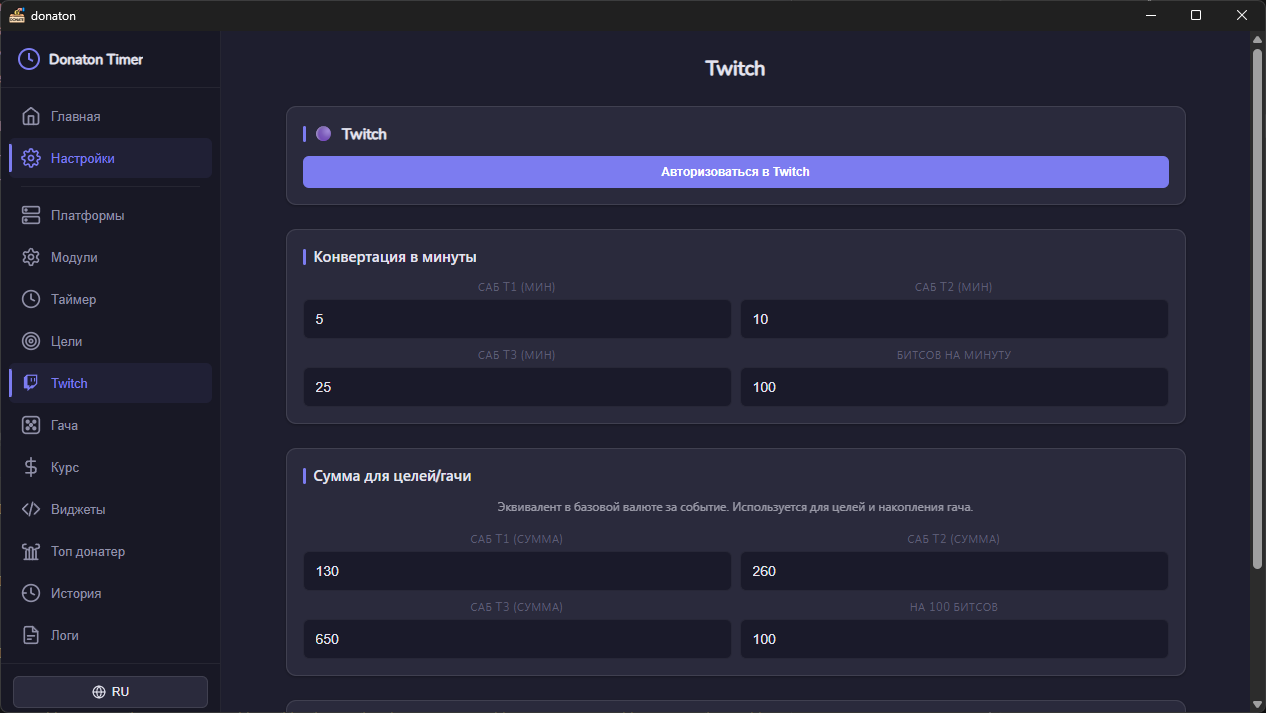1266x713 pixels.
Task: Click the gear icon beside Модули
Action: (31, 257)
